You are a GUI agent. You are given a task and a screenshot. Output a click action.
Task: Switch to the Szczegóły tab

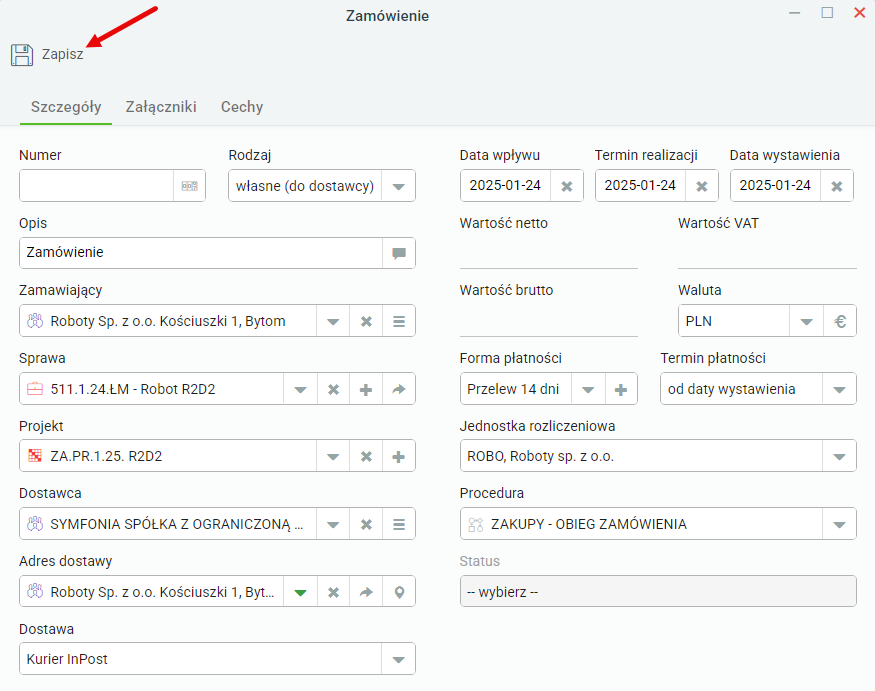click(66, 107)
